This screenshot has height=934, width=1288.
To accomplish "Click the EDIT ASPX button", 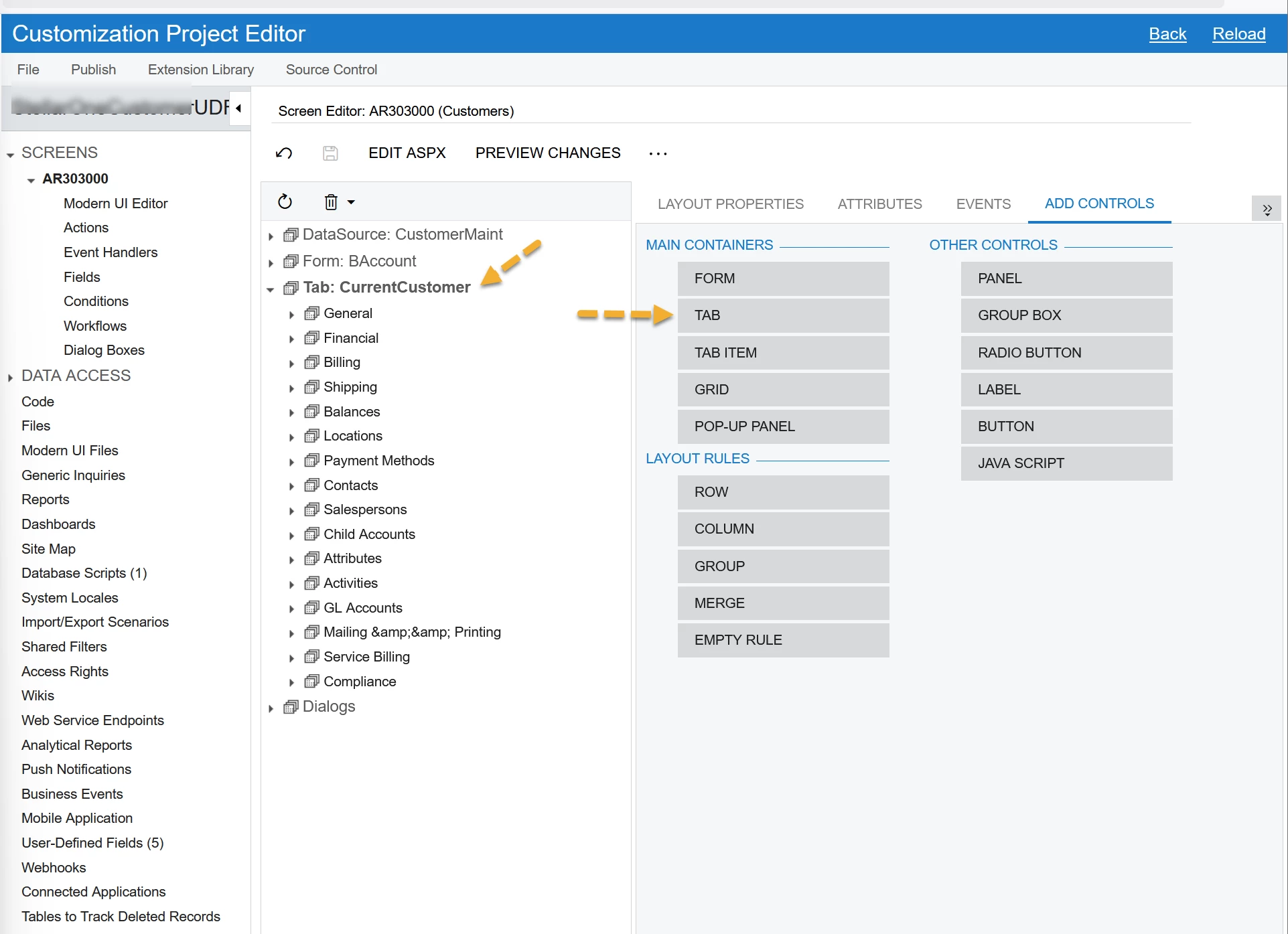I will [x=407, y=153].
